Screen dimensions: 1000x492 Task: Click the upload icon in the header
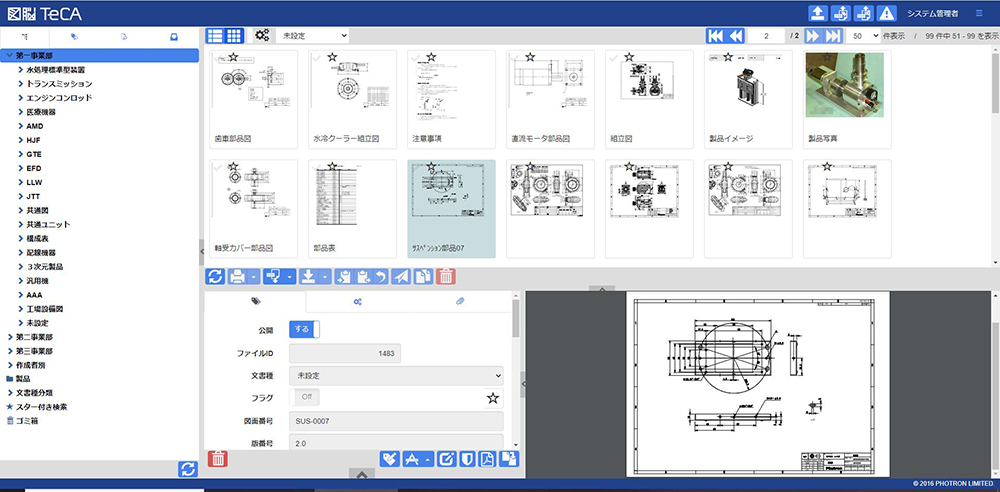(x=818, y=13)
